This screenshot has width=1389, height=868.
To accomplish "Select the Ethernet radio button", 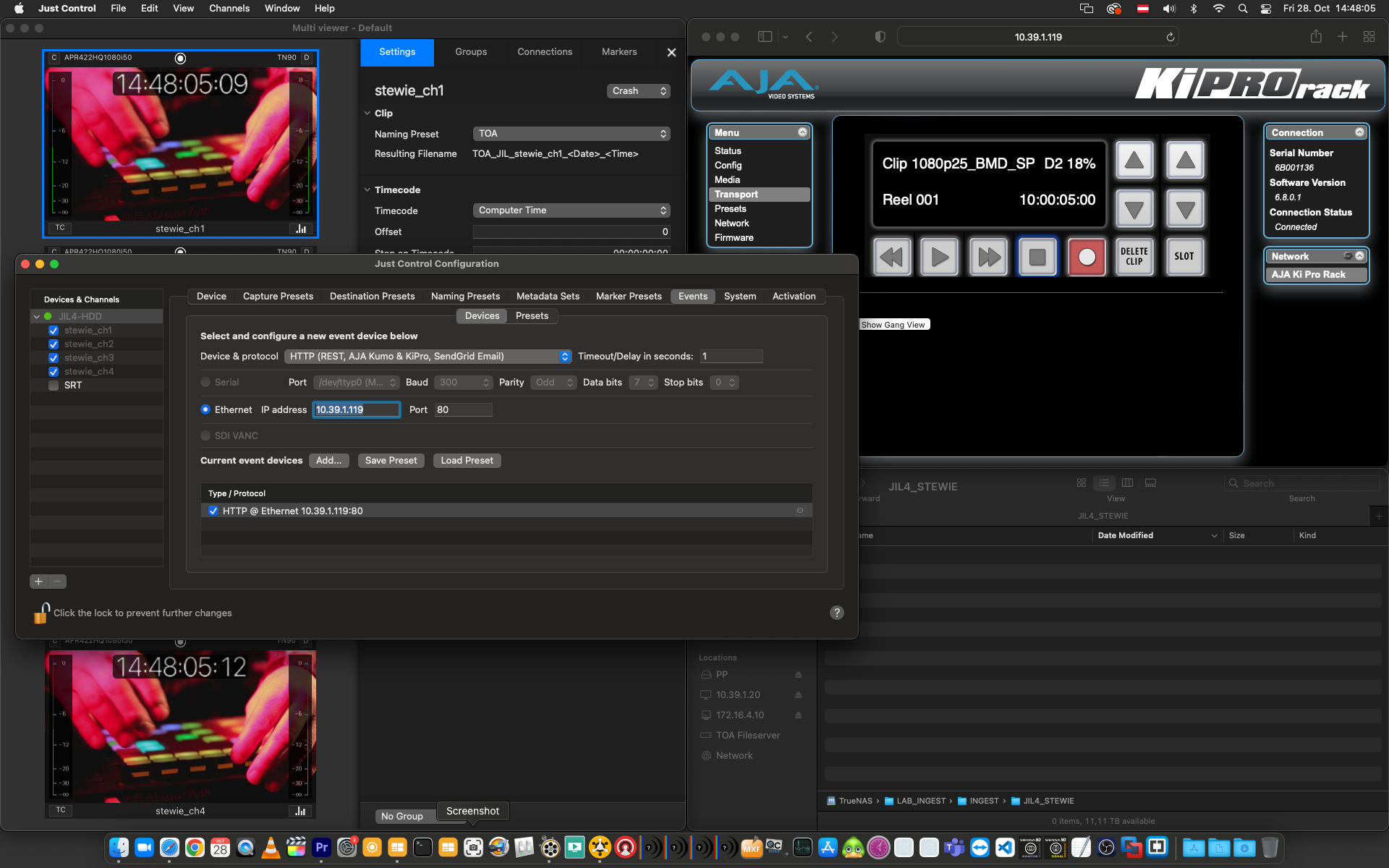I will pos(205,409).
